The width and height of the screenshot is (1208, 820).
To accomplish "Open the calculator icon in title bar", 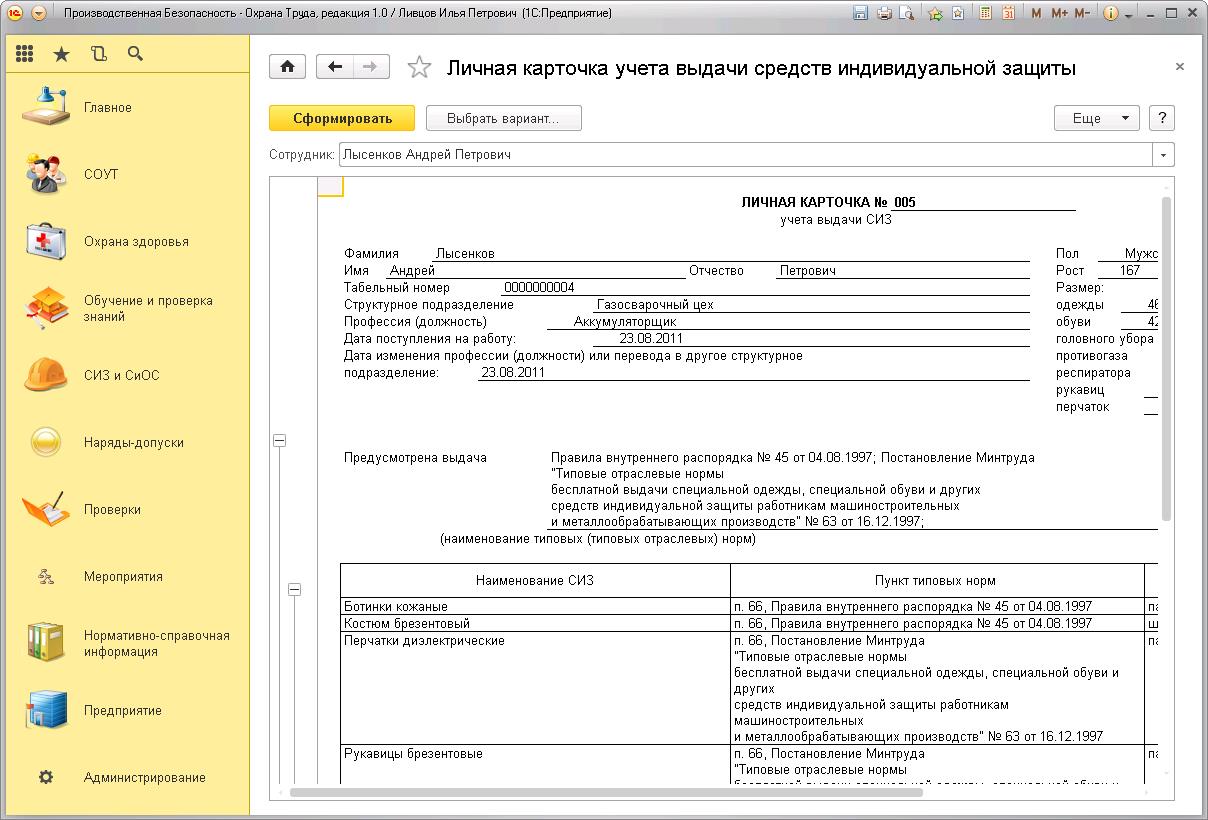I will click(986, 14).
